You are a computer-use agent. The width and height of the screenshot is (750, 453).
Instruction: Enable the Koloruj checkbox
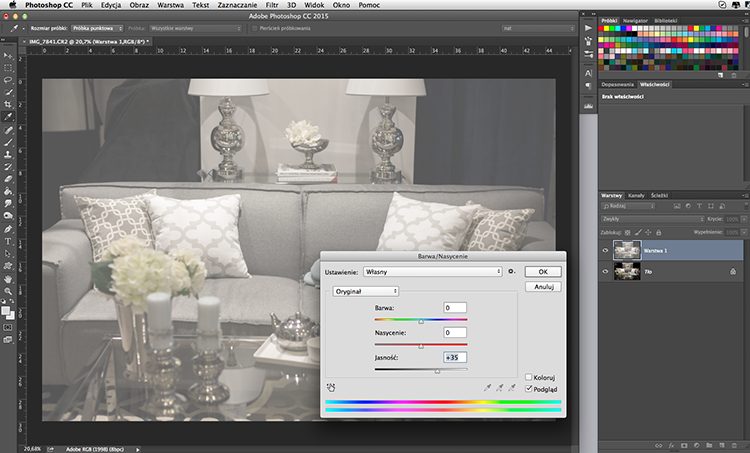[529, 377]
